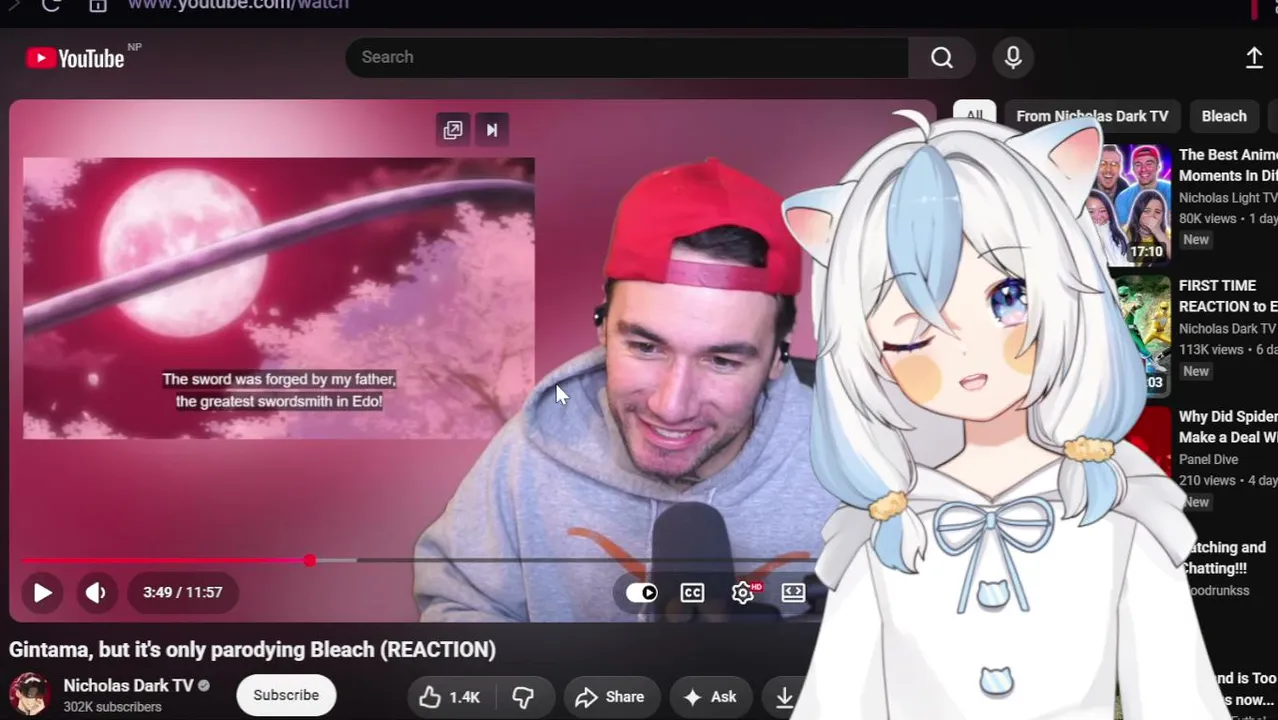Viewport: 1278px width, 720px height.
Task: Like the video with thumbs up 1.4K
Action: pyautogui.click(x=450, y=697)
